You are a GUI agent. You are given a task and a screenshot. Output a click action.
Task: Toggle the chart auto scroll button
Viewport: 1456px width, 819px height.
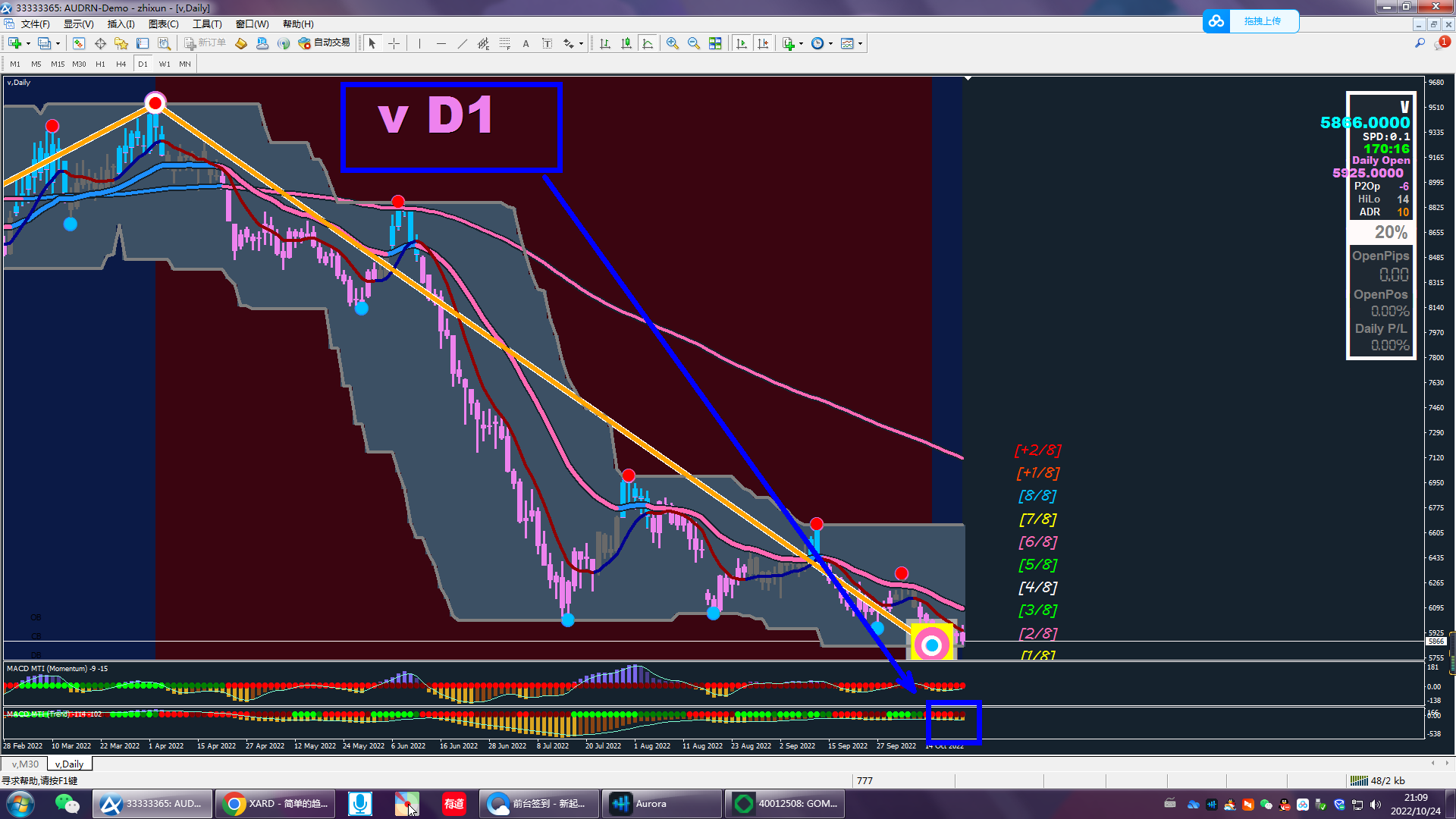pyautogui.click(x=742, y=44)
